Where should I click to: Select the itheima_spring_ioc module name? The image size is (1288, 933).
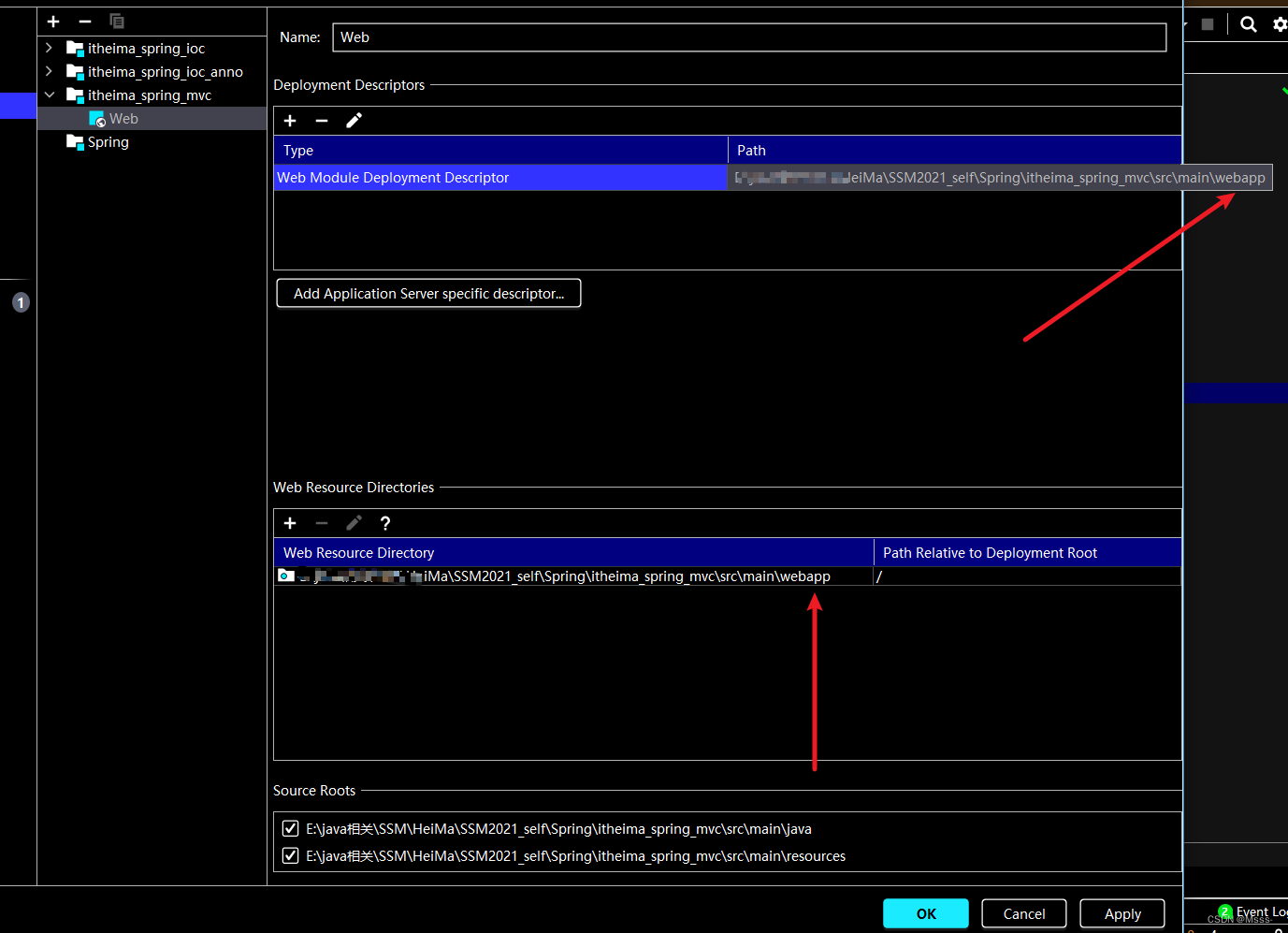point(146,48)
